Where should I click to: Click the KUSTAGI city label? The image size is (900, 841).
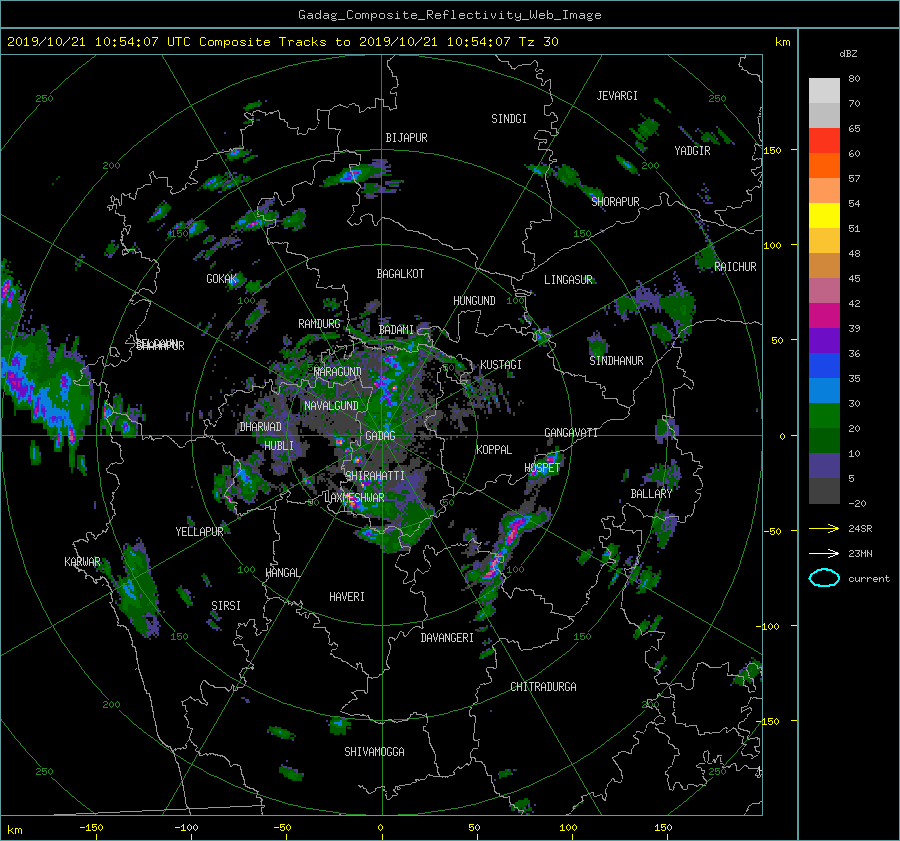click(x=501, y=365)
